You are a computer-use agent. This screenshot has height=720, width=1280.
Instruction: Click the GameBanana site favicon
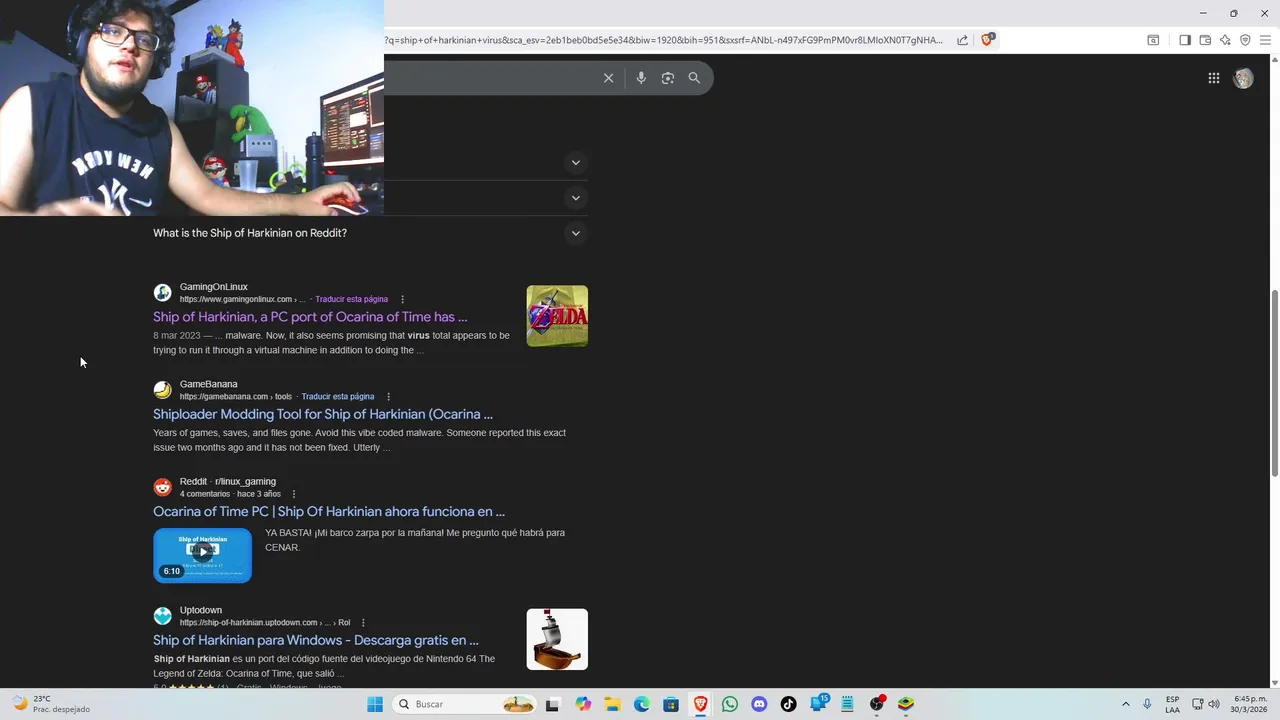click(162, 390)
